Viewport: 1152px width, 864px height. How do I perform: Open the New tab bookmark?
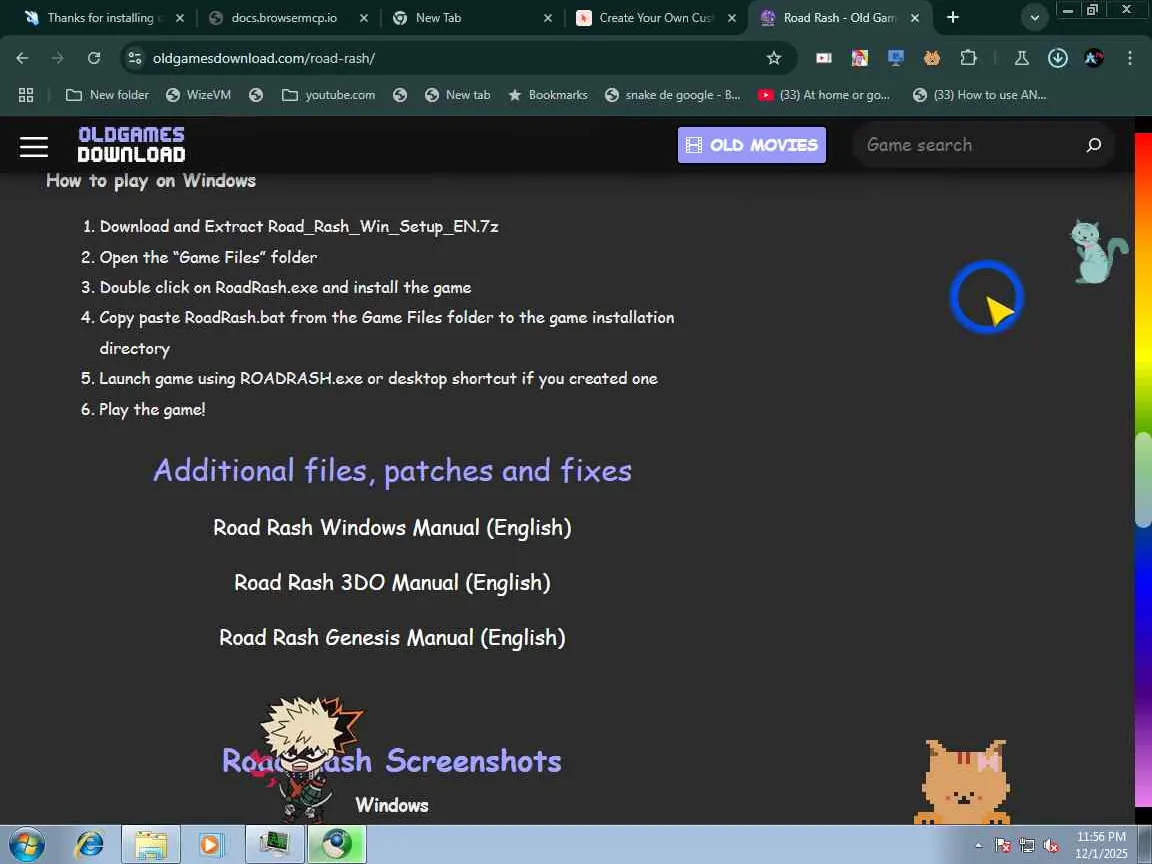click(x=458, y=95)
